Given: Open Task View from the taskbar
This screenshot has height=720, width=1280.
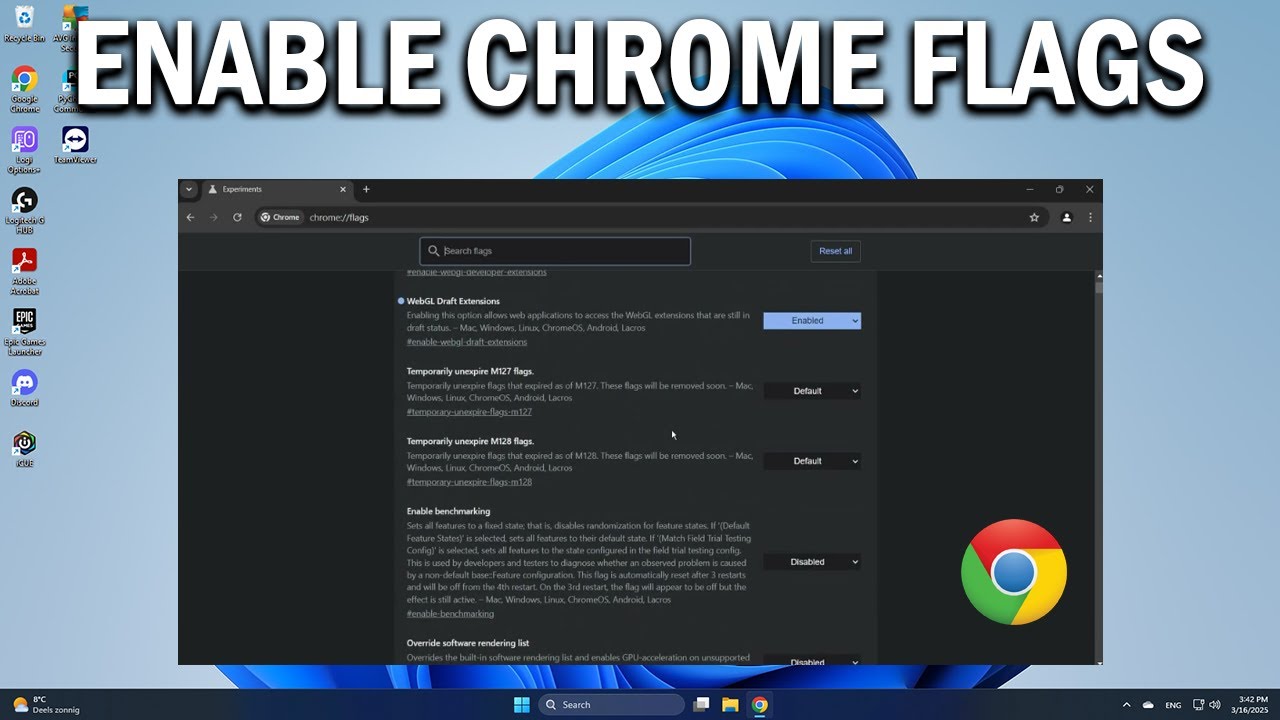Looking at the screenshot, I should click(701, 705).
